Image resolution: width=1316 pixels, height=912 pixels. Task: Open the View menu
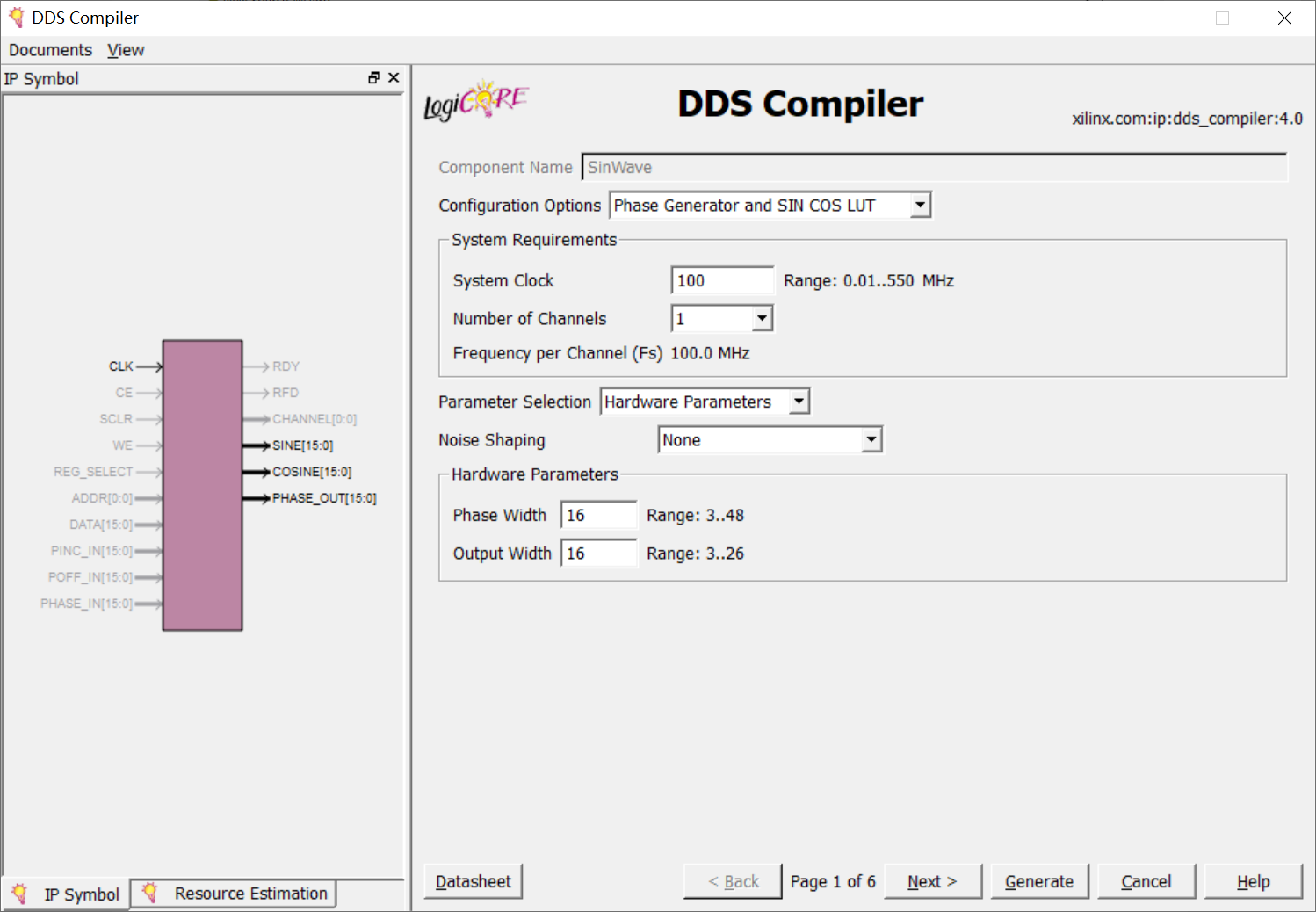click(x=126, y=50)
